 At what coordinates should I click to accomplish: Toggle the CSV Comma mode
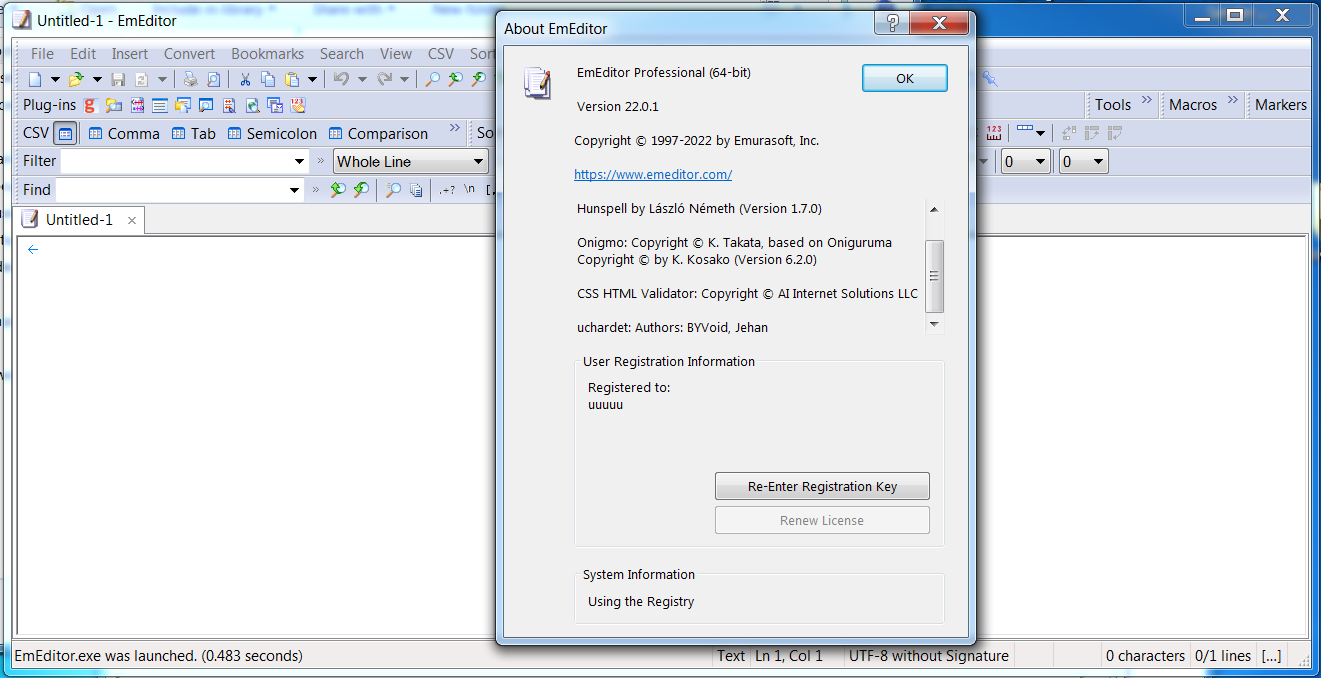(x=124, y=133)
